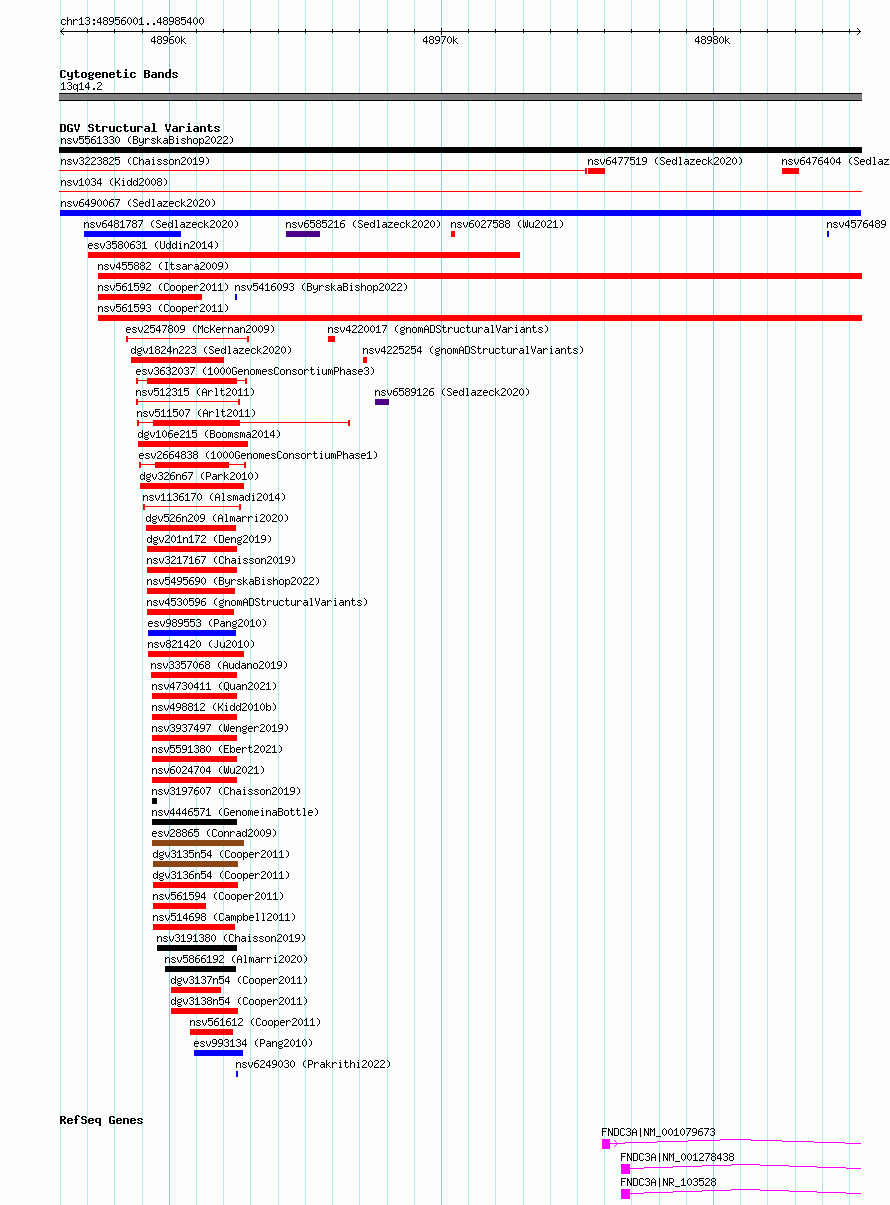Image resolution: width=890 pixels, height=1205 pixels.
Task: Click the blue bar under esv993134
Action: click(218, 1053)
